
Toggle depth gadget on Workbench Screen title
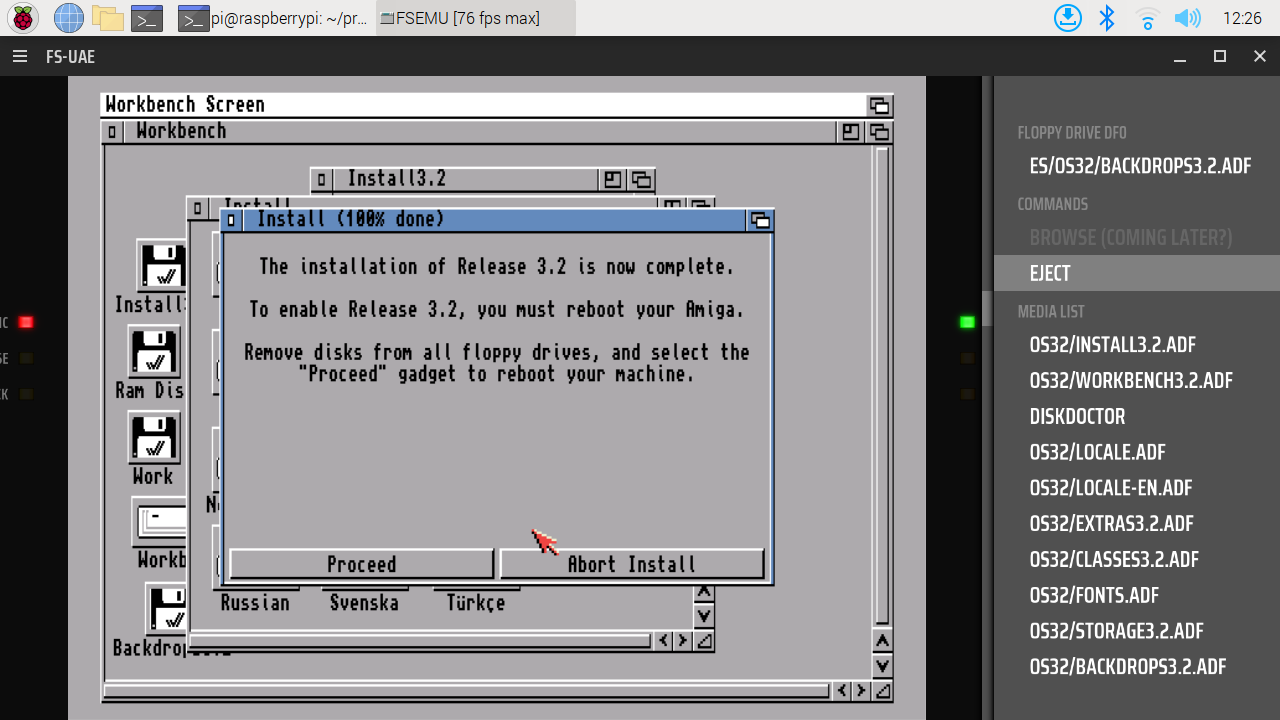(879, 105)
